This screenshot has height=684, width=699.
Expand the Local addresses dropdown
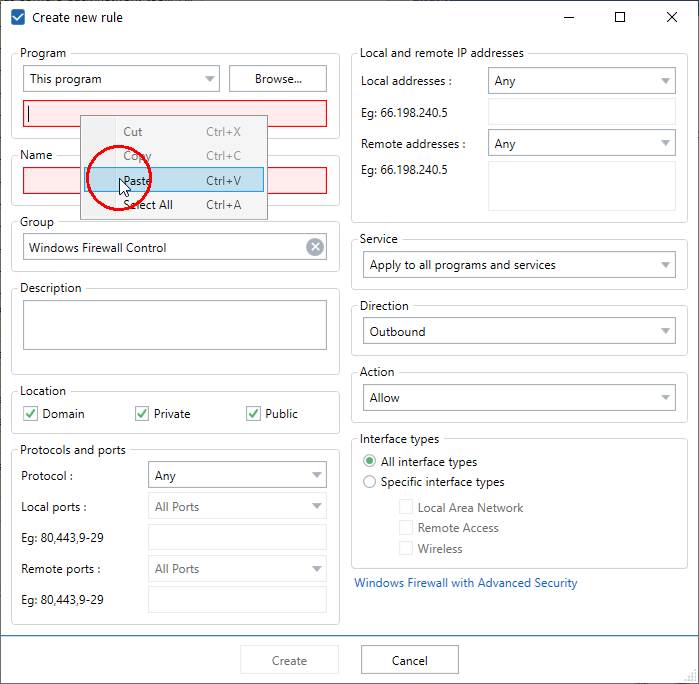(x=581, y=81)
